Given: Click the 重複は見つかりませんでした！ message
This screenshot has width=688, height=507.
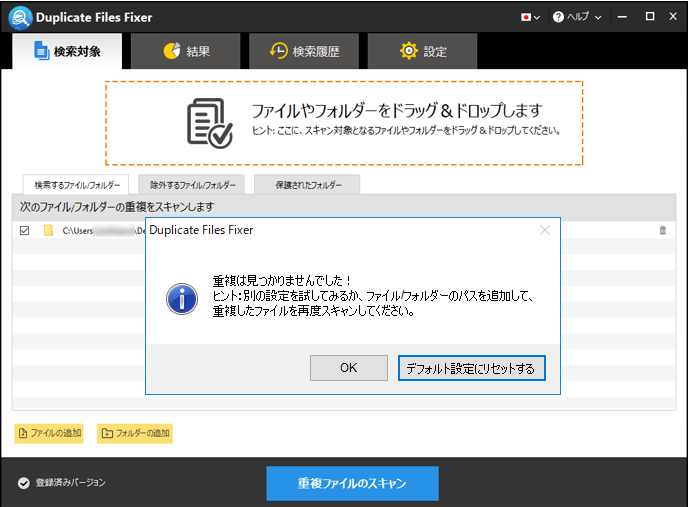Looking at the screenshot, I should (x=282, y=280).
